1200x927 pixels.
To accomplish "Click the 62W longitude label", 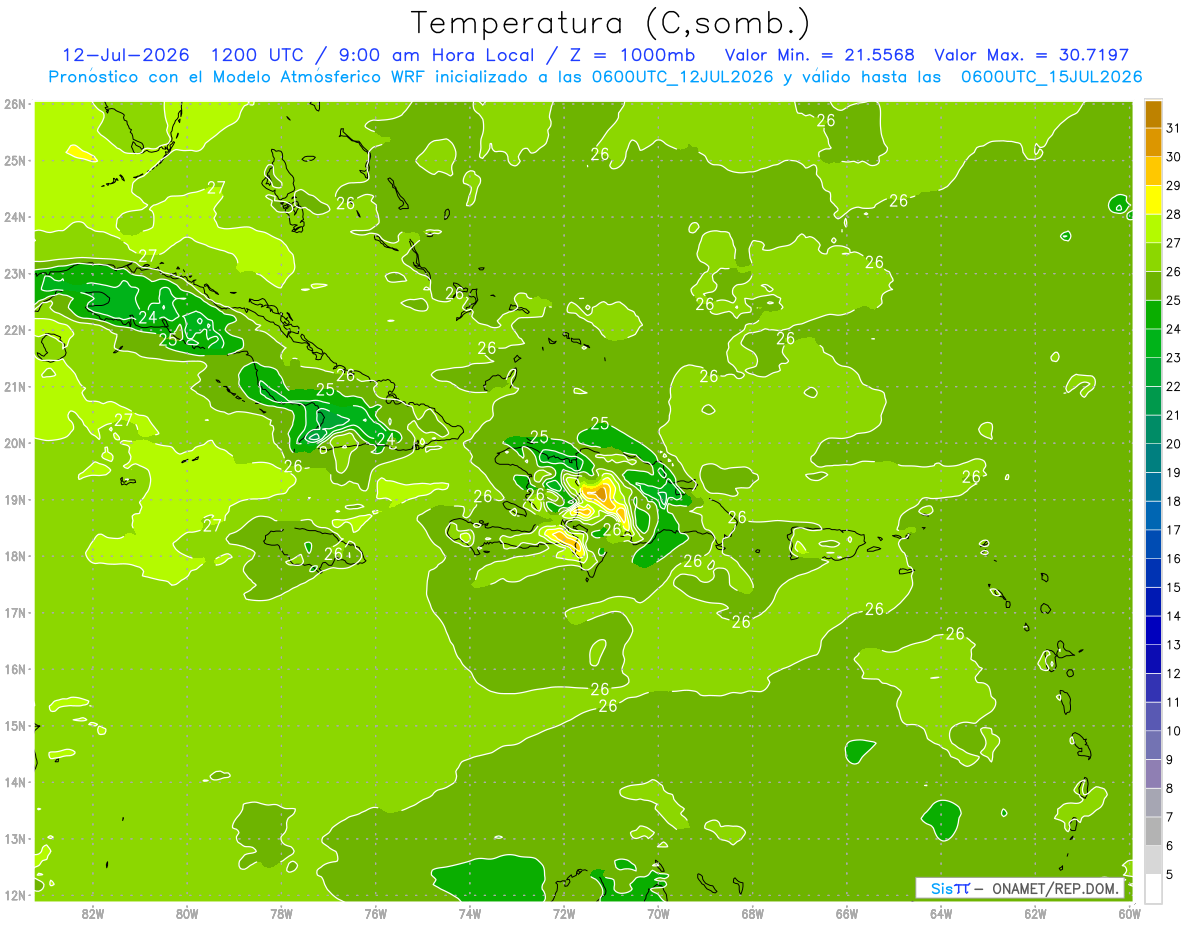I will [1035, 913].
